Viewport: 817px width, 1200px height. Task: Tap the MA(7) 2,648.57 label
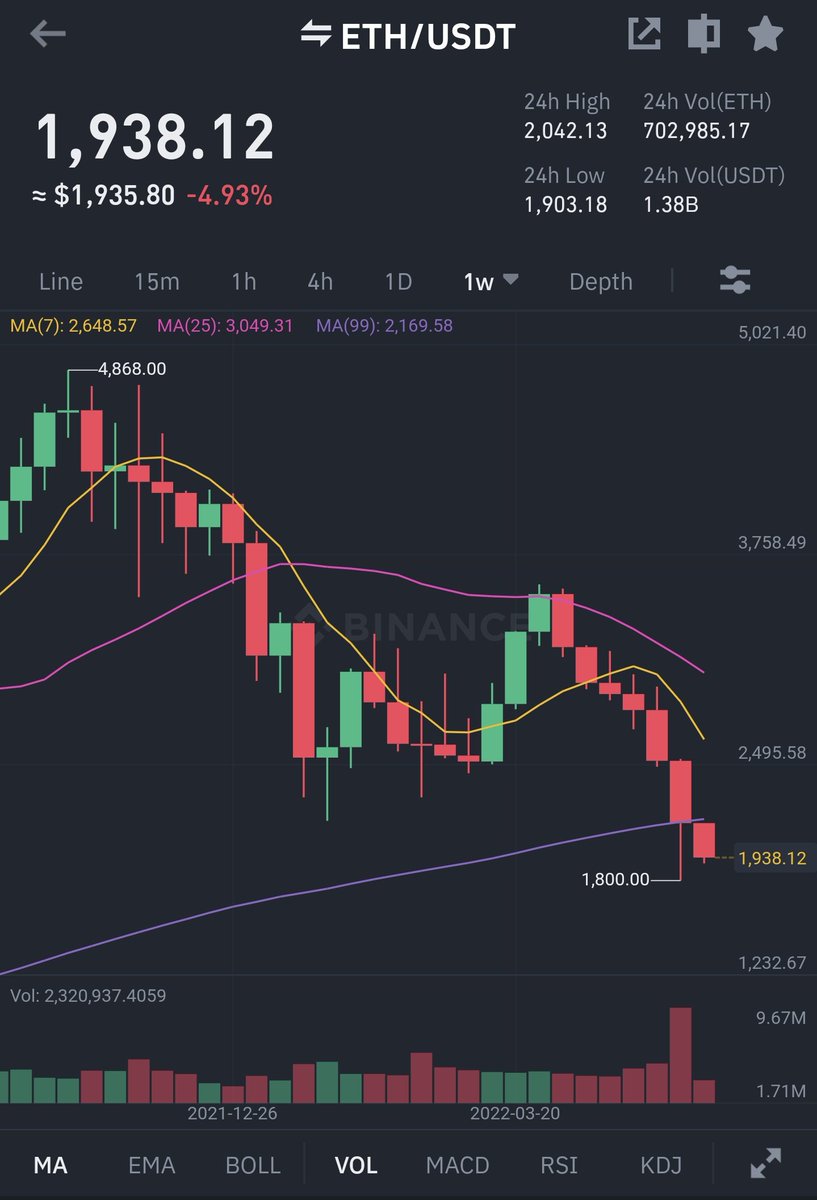[x=72, y=325]
